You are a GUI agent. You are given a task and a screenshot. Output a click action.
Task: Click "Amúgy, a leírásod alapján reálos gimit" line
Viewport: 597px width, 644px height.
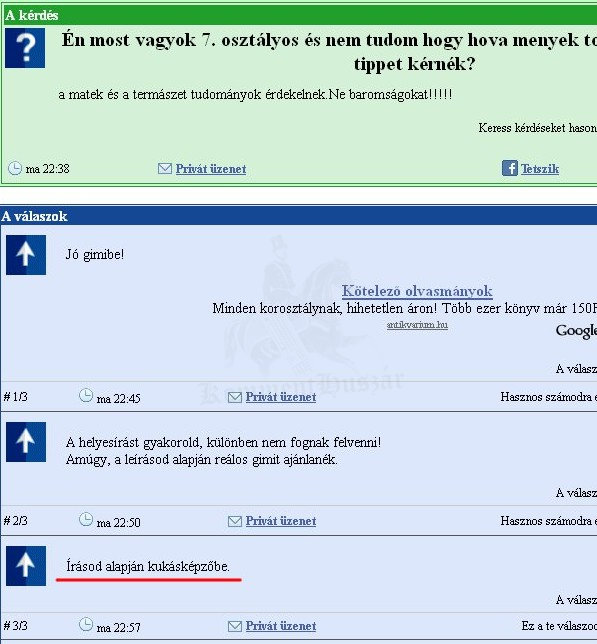[202, 459]
